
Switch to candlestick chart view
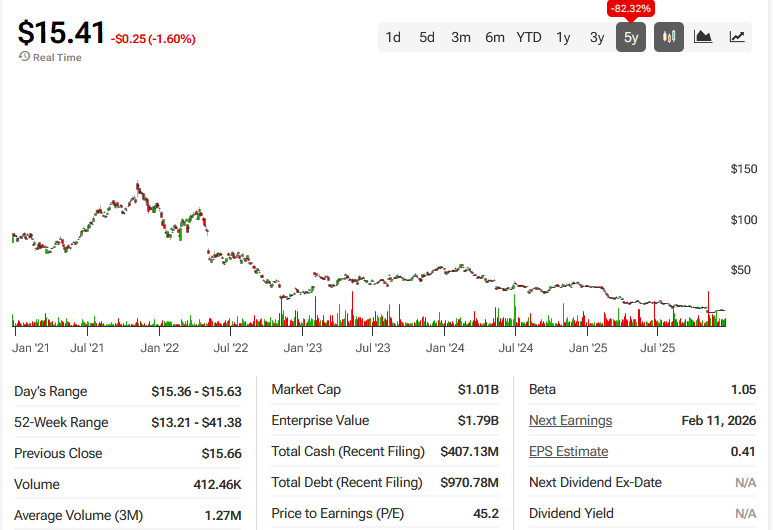point(669,37)
